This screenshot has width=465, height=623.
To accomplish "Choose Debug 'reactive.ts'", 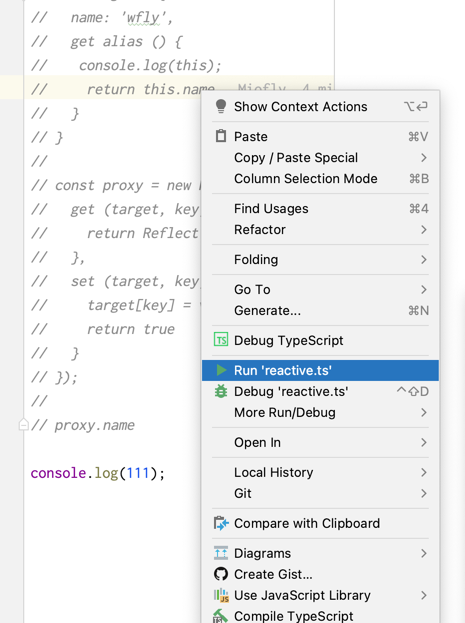I will tap(320, 391).
